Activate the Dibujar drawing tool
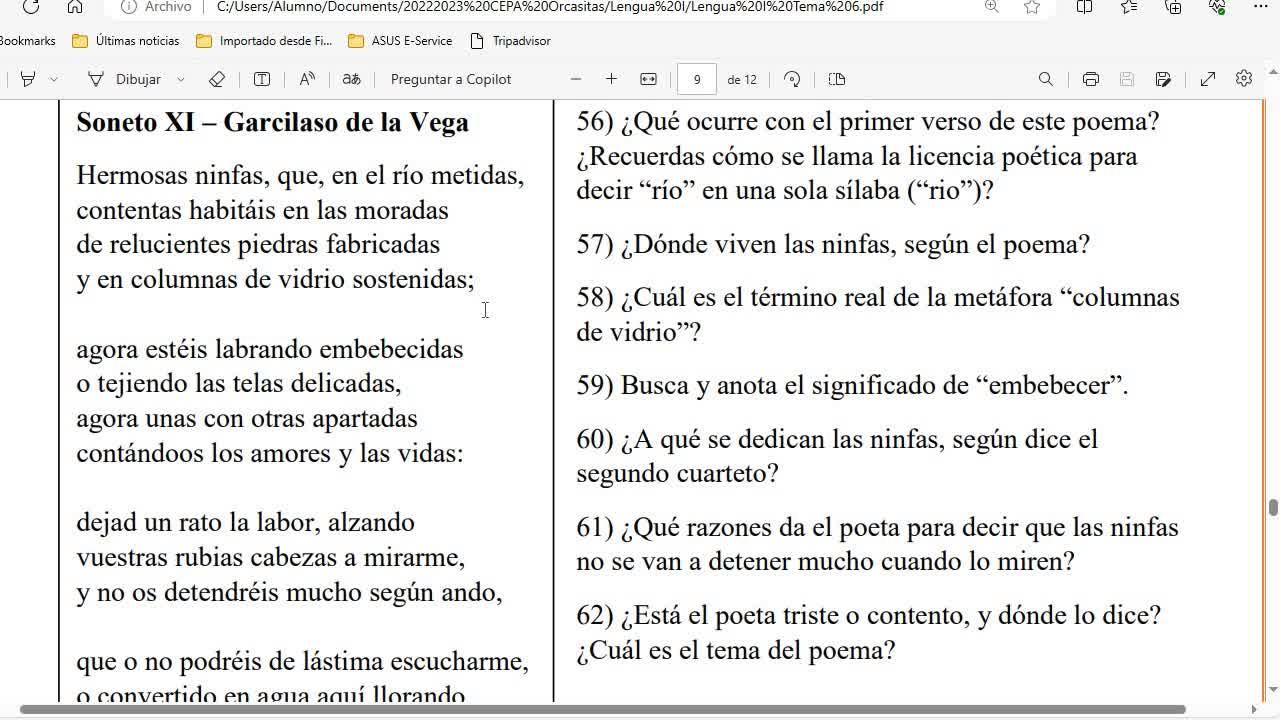The height and width of the screenshot is (720, 1280). (125, 79)
